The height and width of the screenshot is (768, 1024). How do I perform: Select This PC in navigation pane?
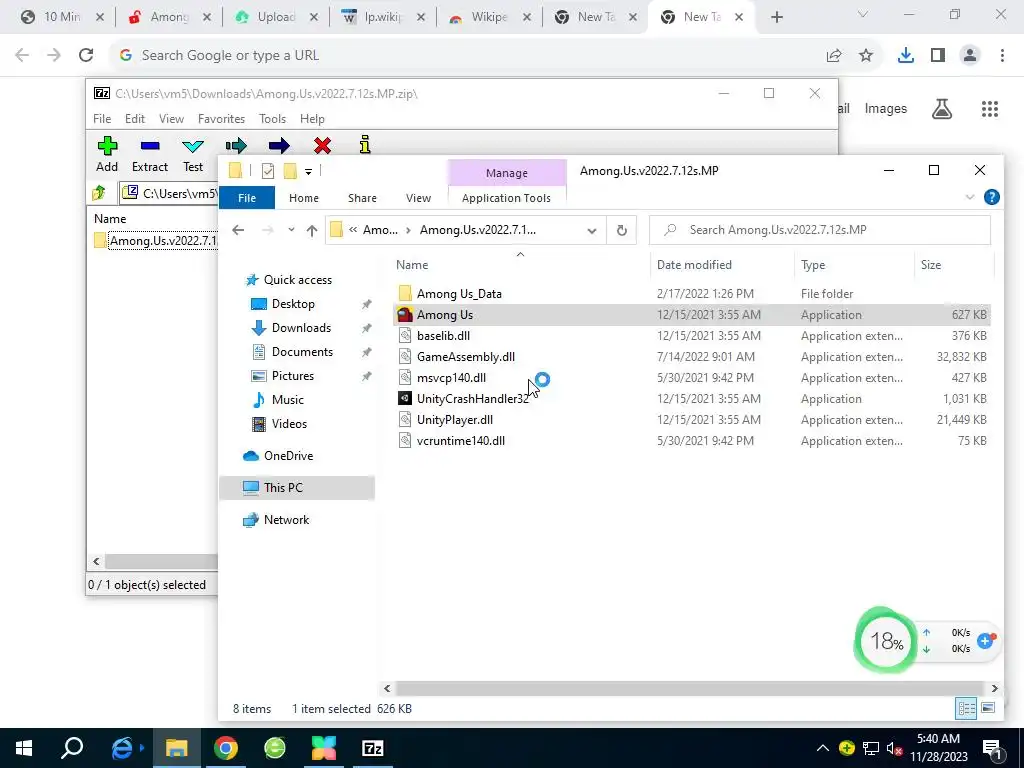(x=283, y=488)
